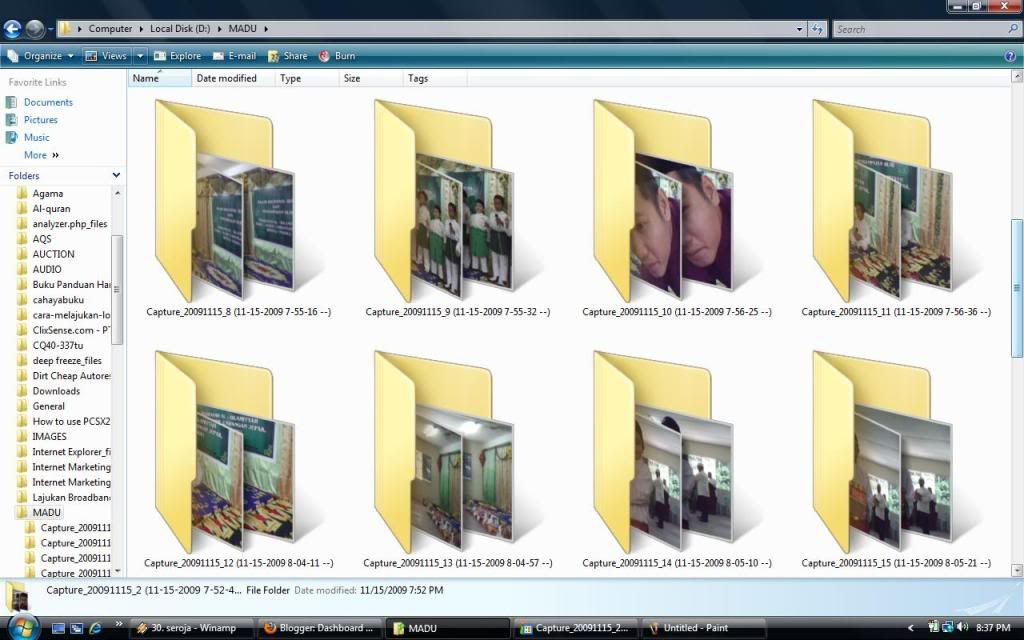The width and height of the screenshot is (1024, 640).
Task: Select Capture_20091115_15 folder thumbnail
Action: tap(896, 460)
